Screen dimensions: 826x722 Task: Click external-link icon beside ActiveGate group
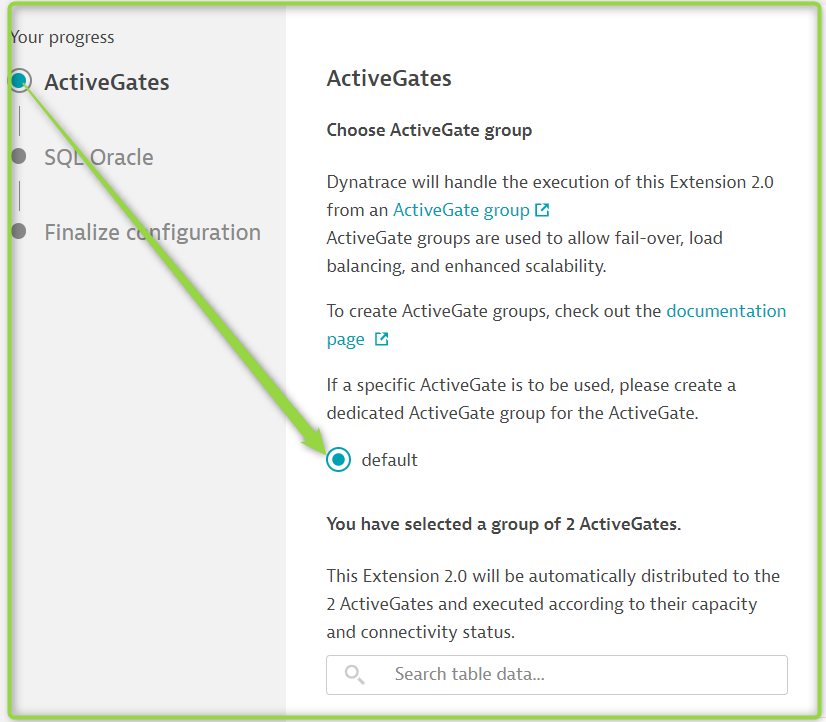pyautogui.click(x=542, y=210)
